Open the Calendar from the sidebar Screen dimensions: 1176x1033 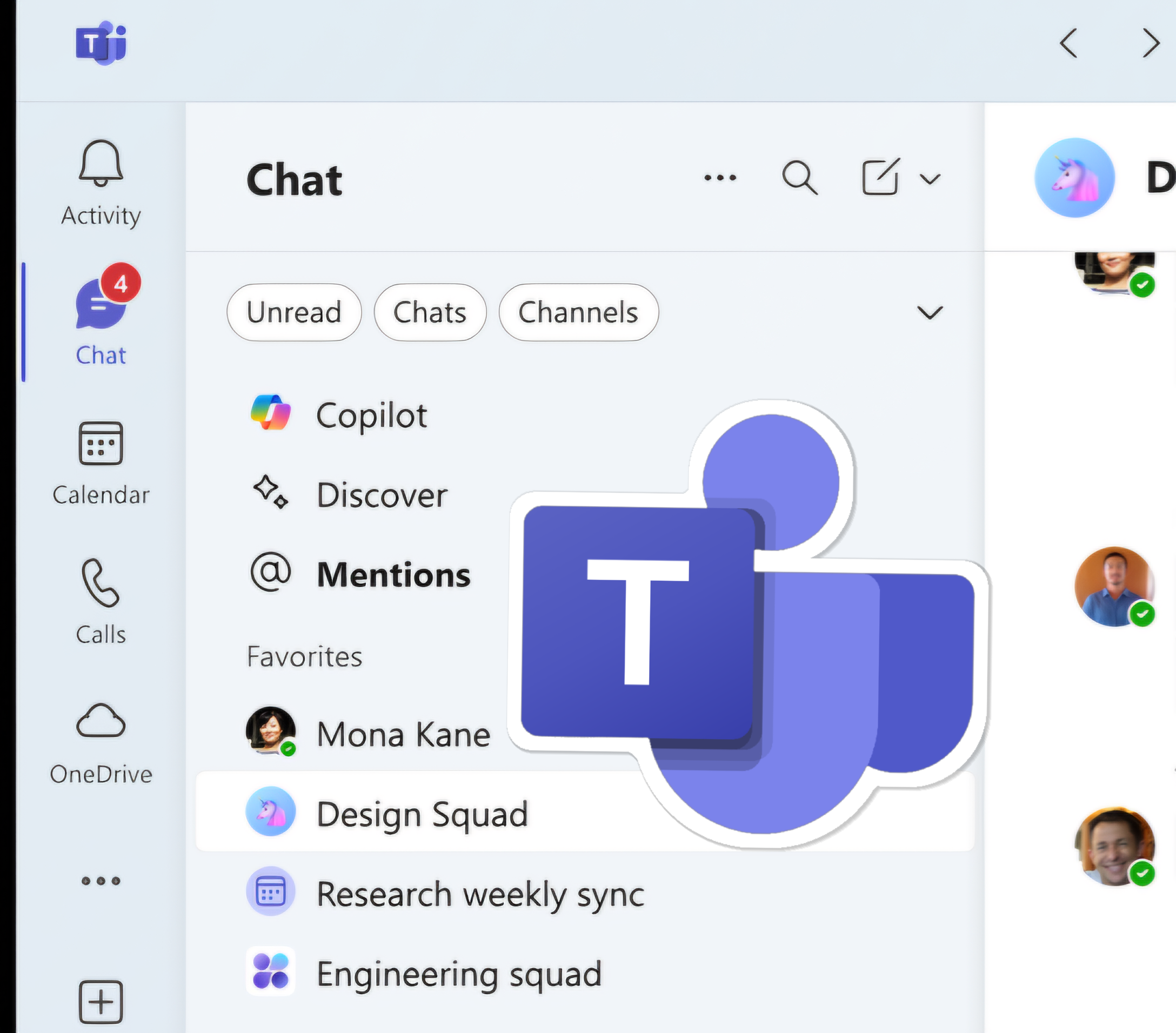coord(101,460)
